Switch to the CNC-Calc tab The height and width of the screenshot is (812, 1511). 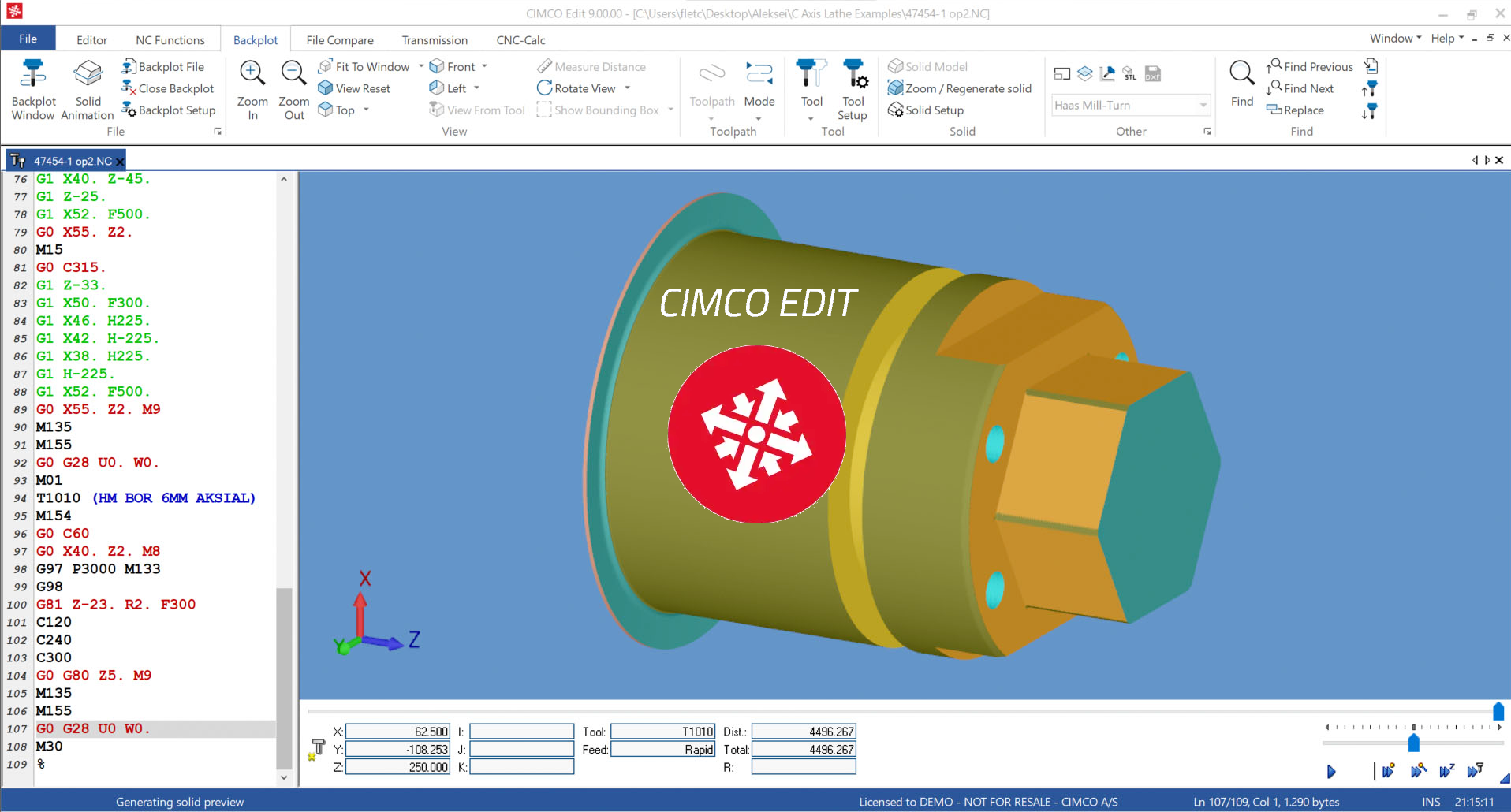pyautogui.click(x=520, y=40)
